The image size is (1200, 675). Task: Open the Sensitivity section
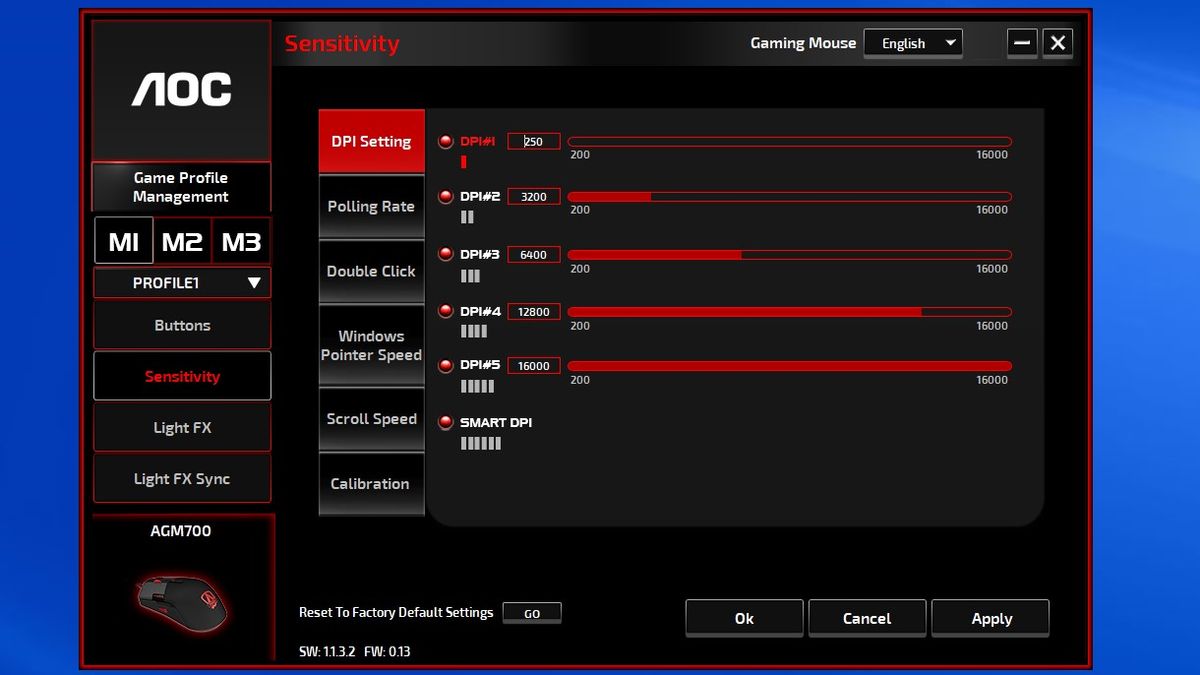(x=182, y=376)
